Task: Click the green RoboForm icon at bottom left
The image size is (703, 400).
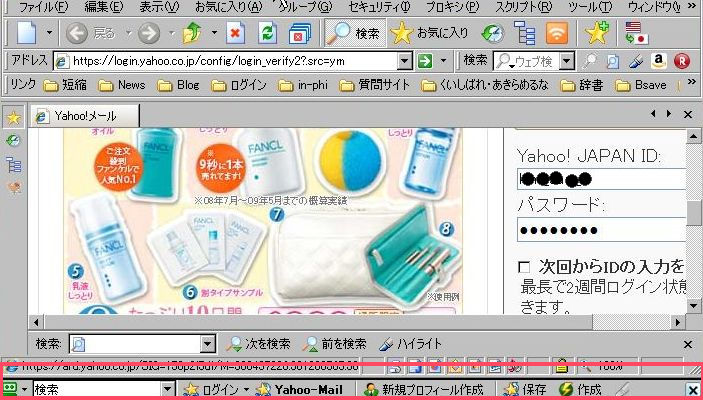Action: coord(10,389)
